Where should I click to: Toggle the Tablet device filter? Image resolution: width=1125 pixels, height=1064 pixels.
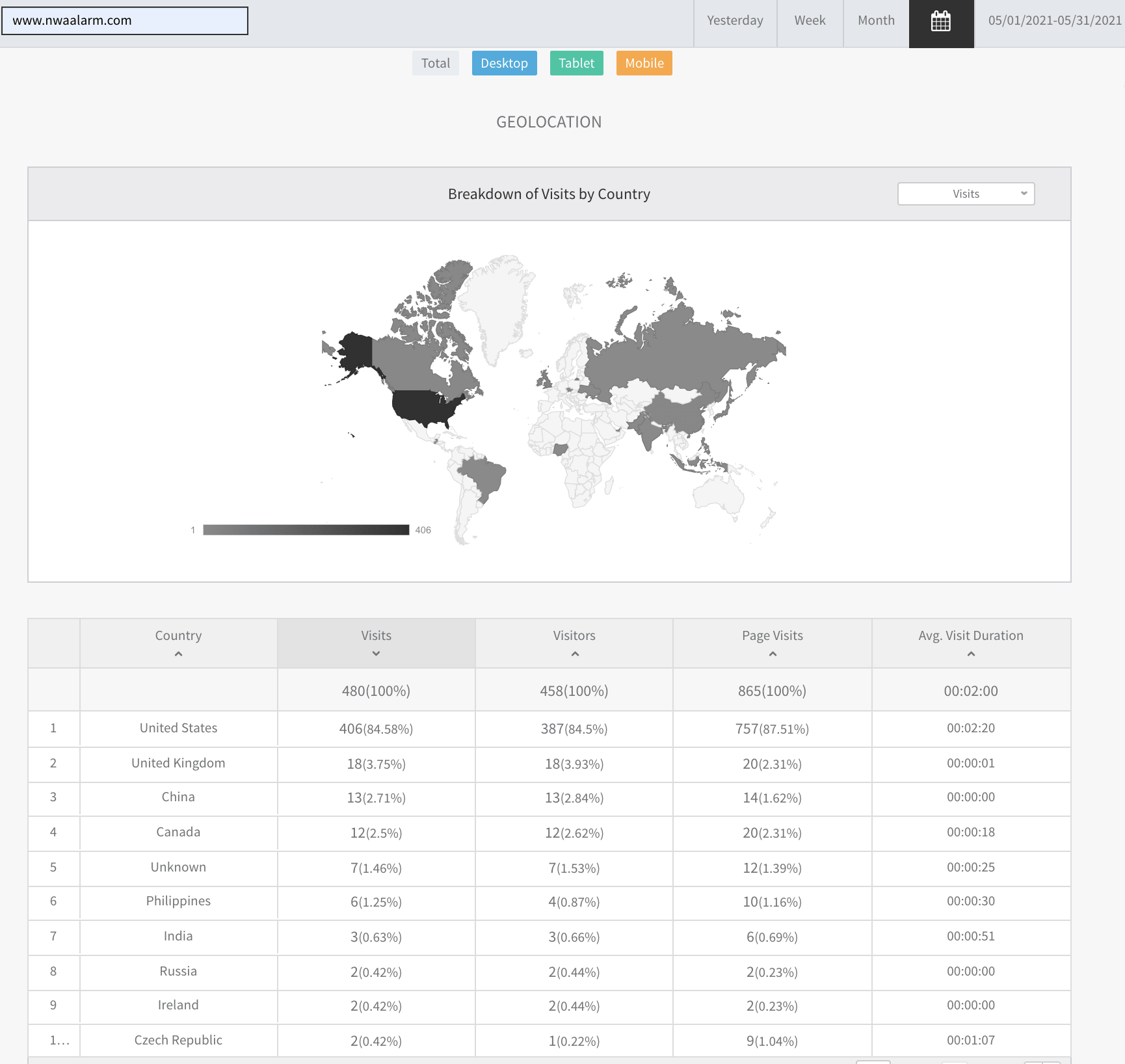coord(576,63)
